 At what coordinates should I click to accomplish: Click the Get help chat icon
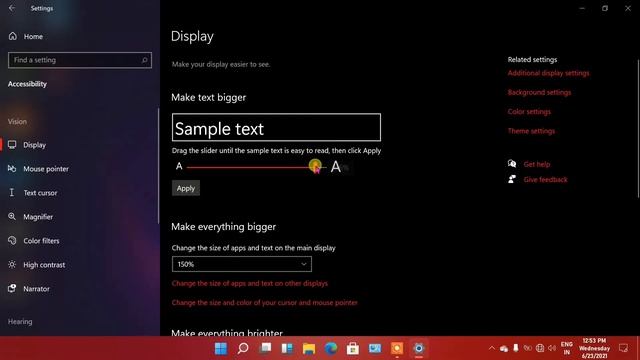(x=512, y=164)
